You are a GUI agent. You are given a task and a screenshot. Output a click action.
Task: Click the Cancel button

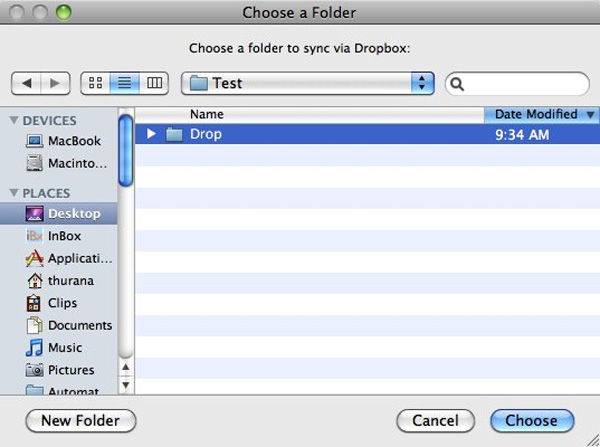tap(435, 421)
